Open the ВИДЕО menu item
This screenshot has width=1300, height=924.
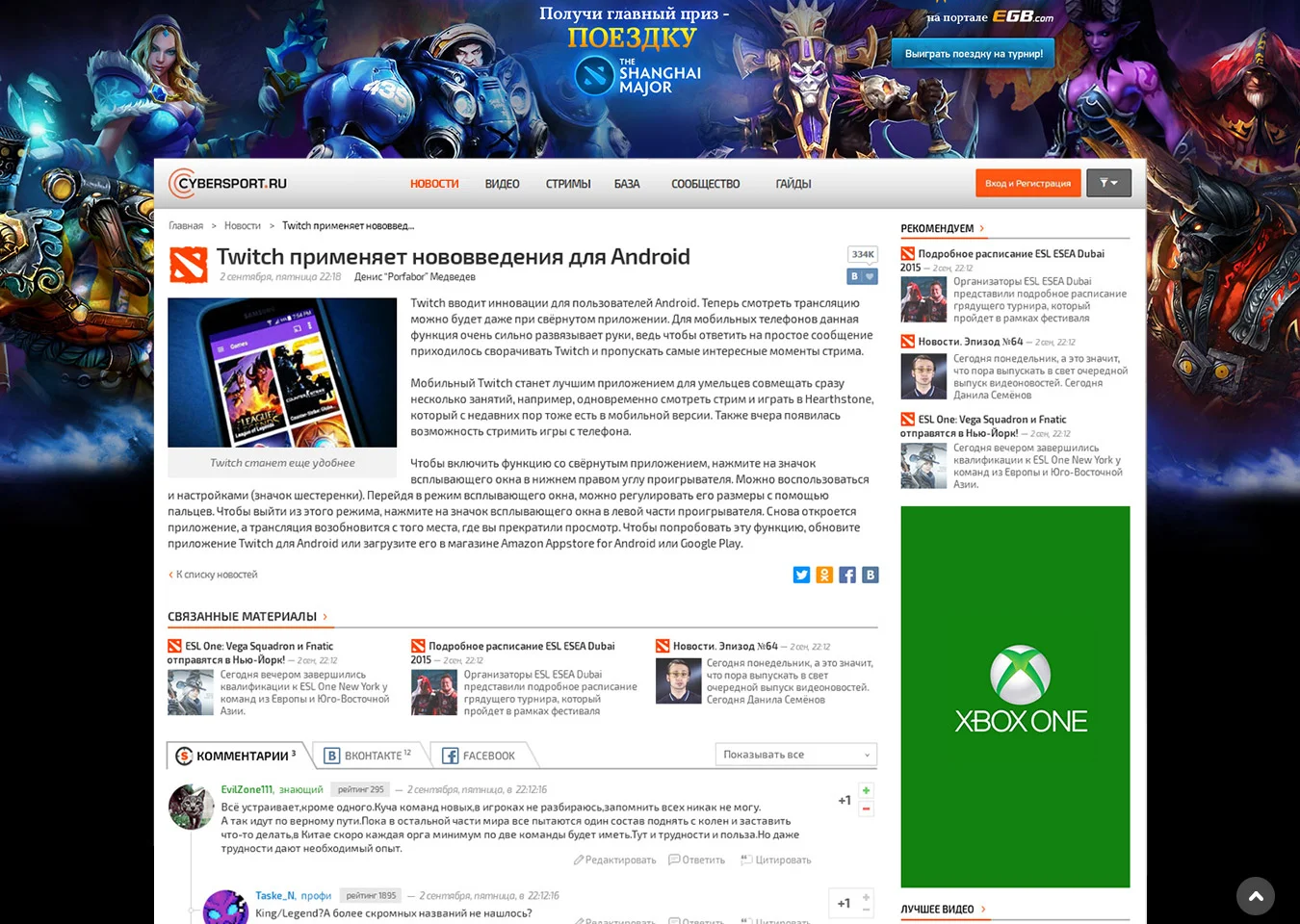tap(502, 184)
